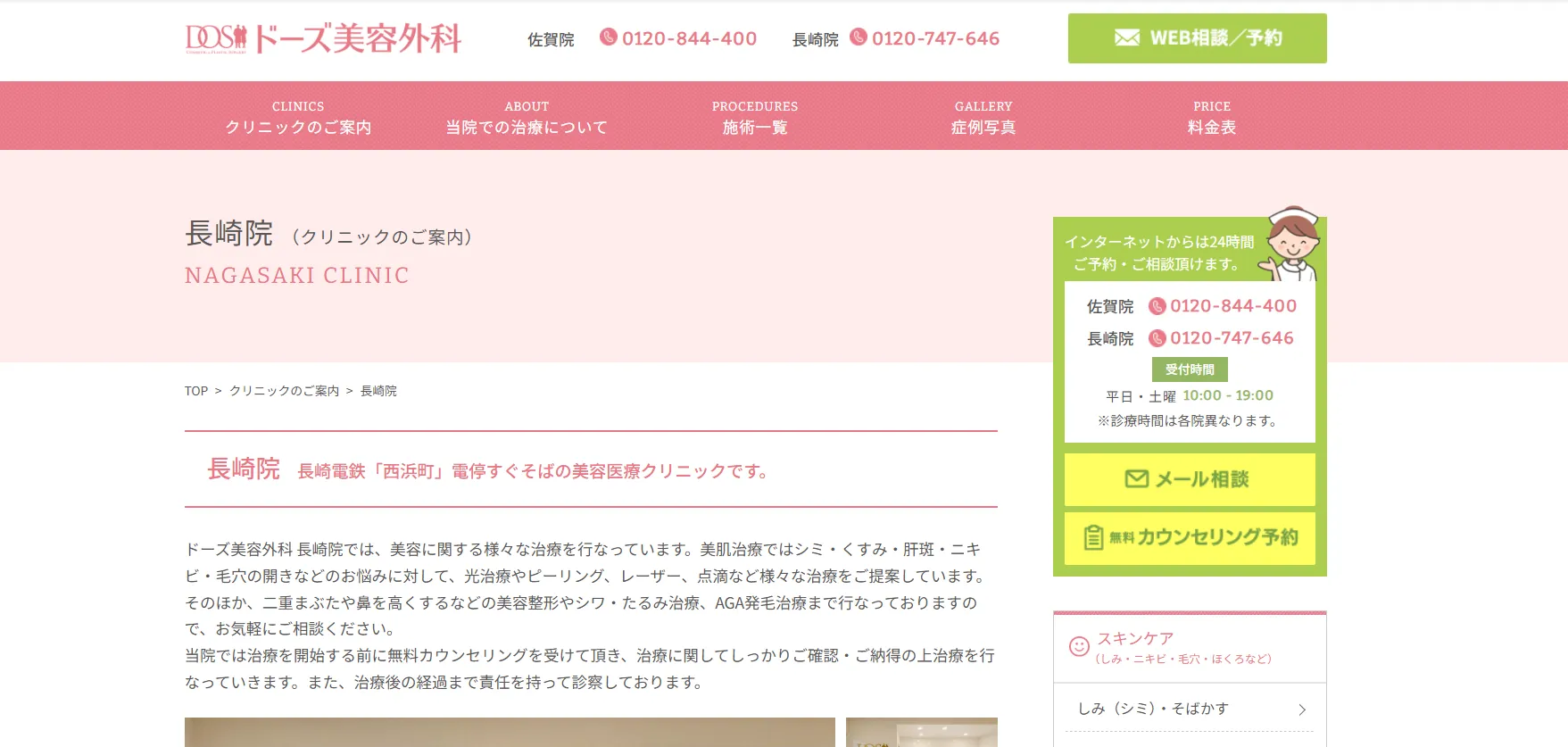Click phone icon next to sidebar 佐賀院 number
The height and width of the screenshot is (747, 1568).
point(1157,306)
